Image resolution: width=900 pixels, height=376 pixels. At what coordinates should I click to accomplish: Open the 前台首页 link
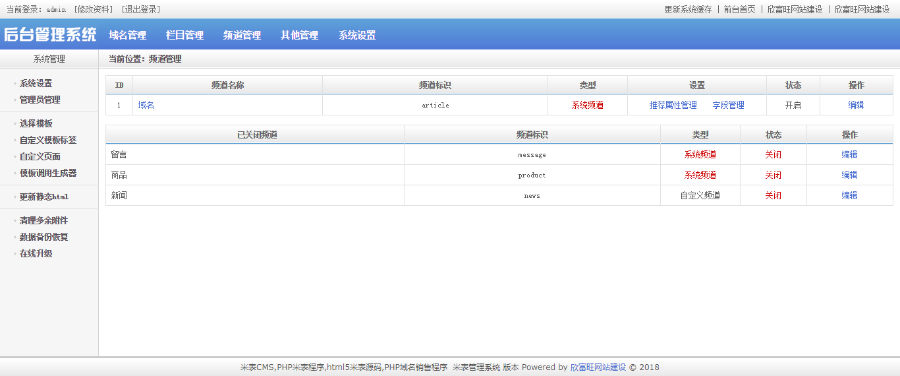[x=739, y=9]
